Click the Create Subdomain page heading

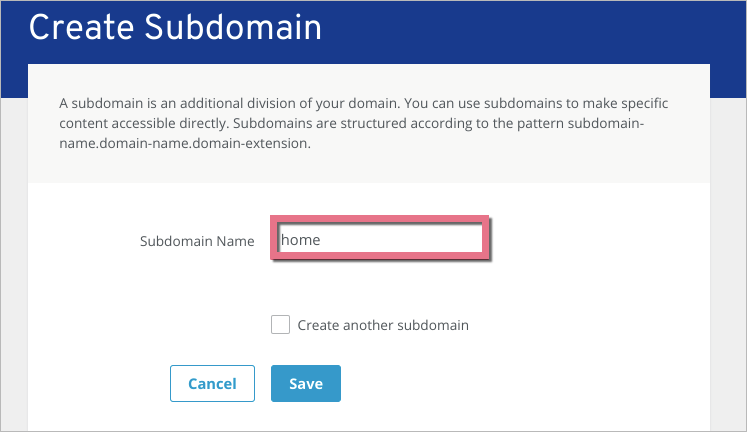coord(175,27)
